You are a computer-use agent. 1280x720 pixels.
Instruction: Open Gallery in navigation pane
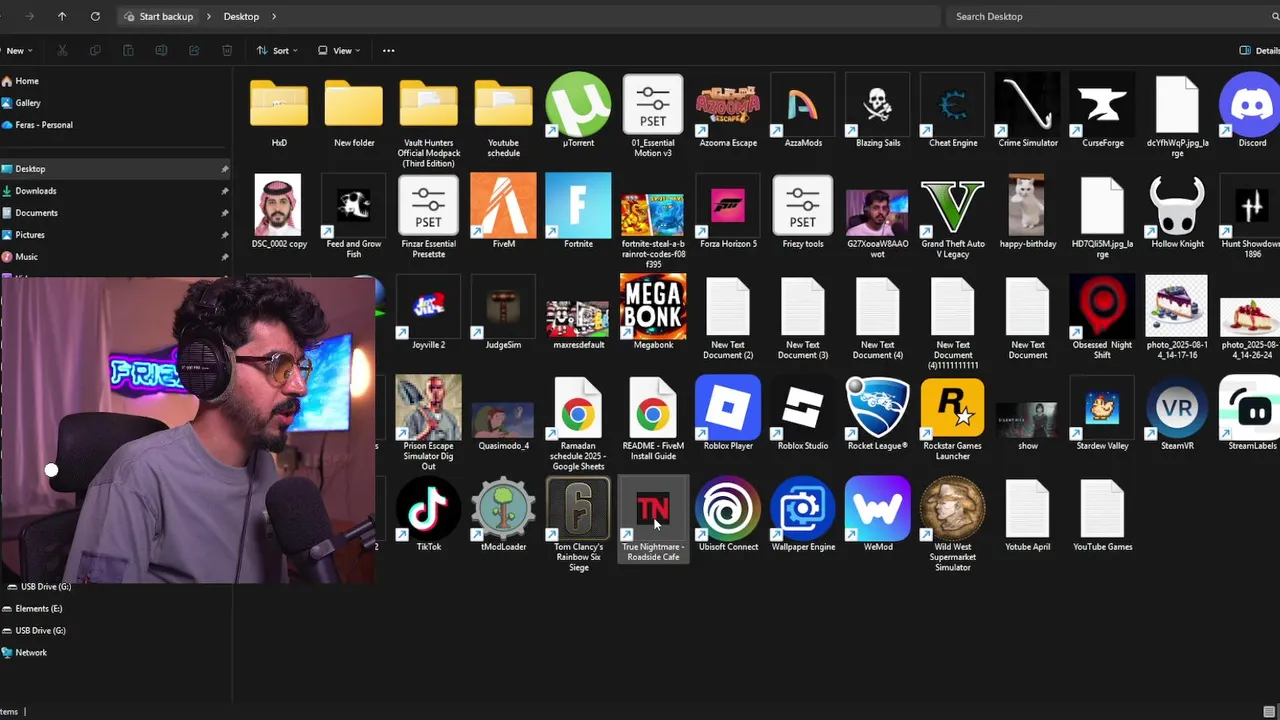[21, 103]
